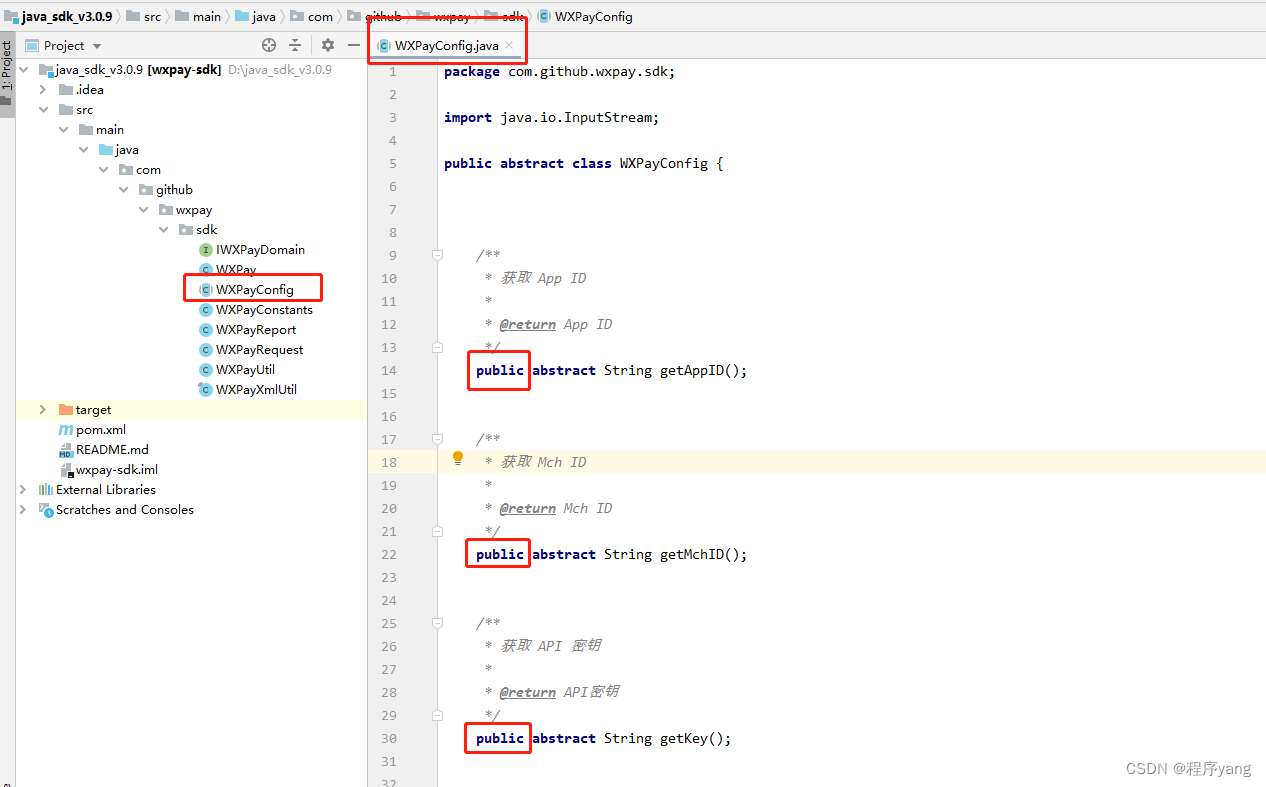Viewport: 1266px width, 787px height.
Task: Expand the External Libraries node
Action: pos(22,489)
